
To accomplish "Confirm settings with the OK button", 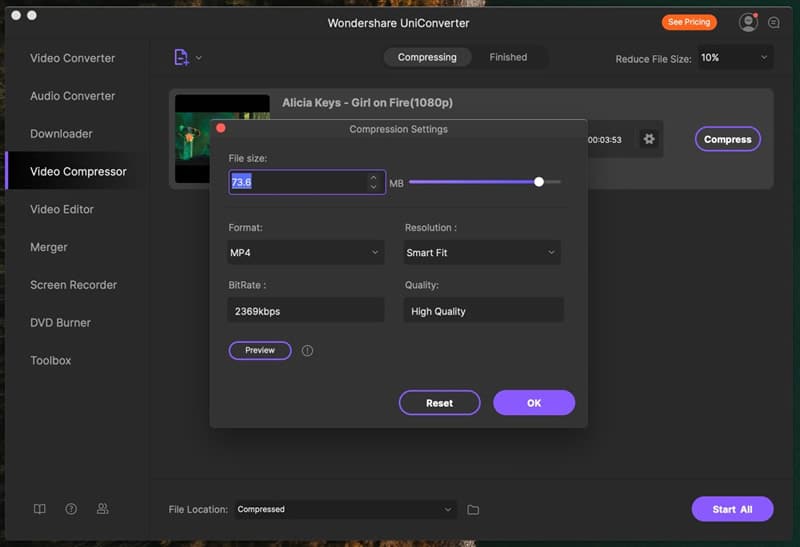I will pos(534,403).
